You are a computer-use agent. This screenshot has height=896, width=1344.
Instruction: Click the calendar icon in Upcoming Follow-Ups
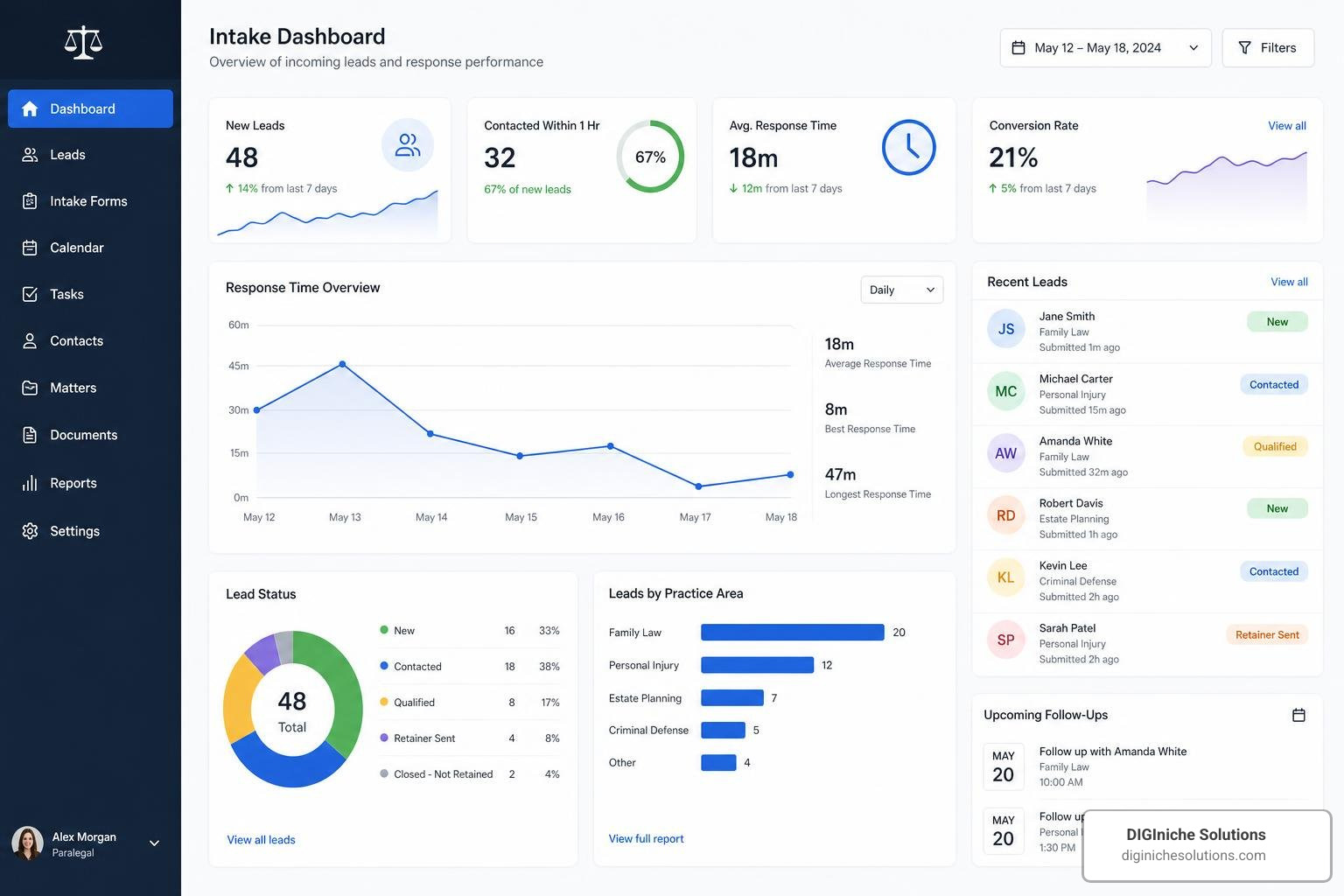click(x=1298, y=715)
